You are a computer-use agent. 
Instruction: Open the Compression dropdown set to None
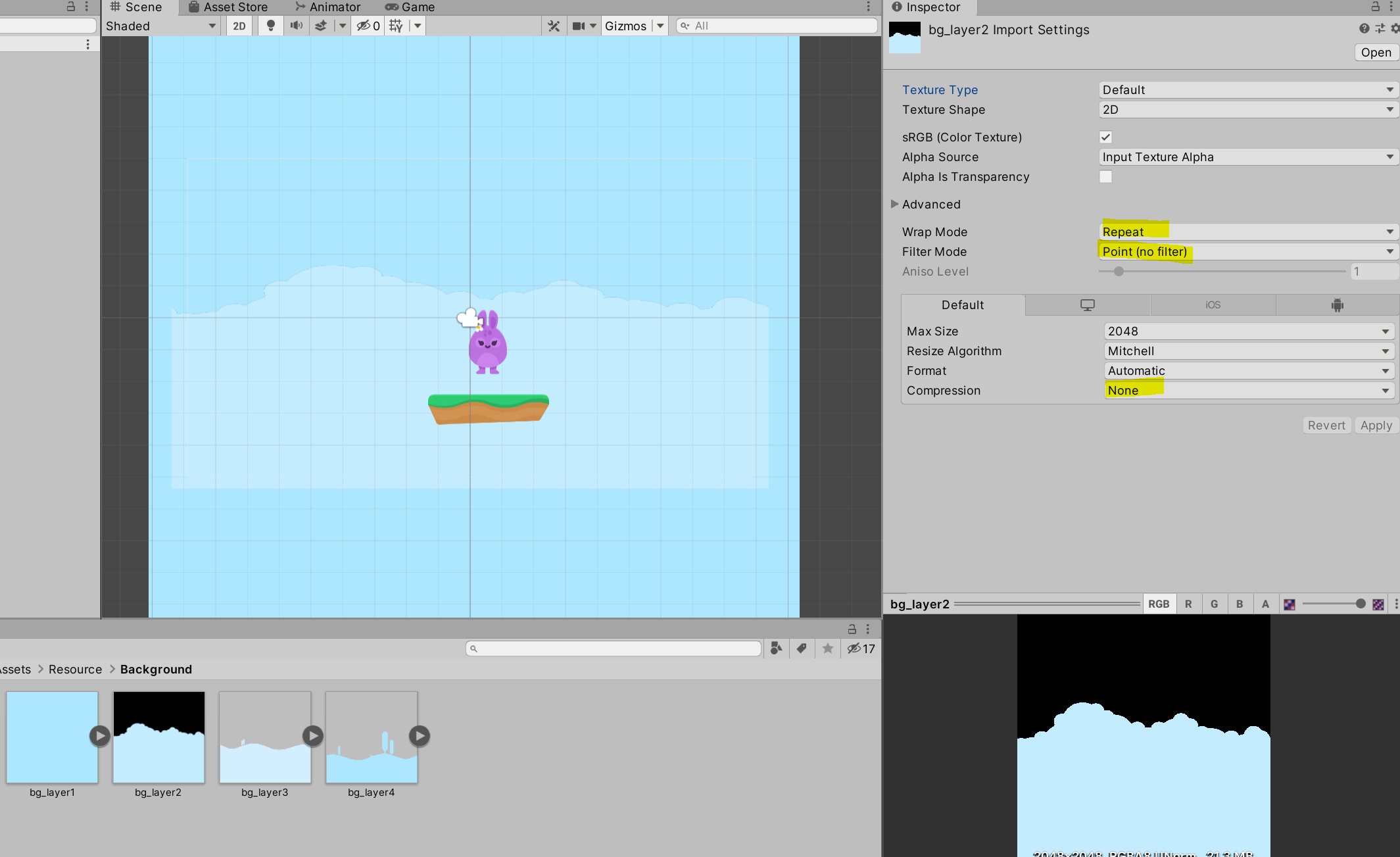(x=1247, y=391)
